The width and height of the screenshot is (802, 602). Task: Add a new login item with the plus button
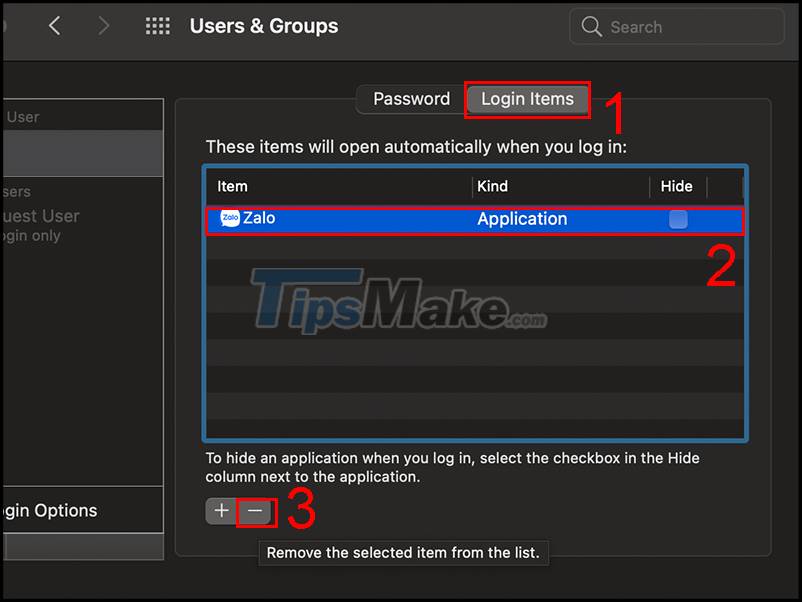(221, 510)
